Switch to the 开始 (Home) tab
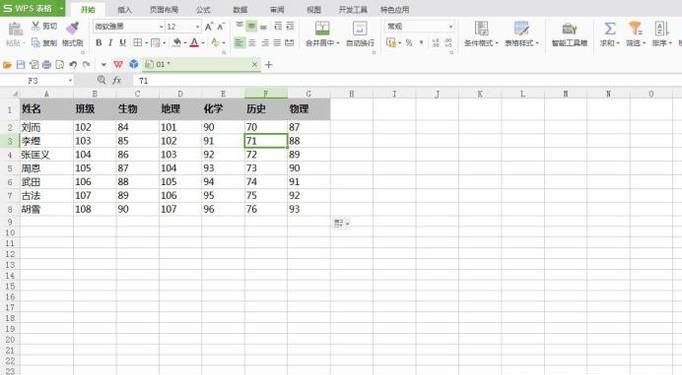Viewport: 682px width, 375px height. (x=88, y=9)
